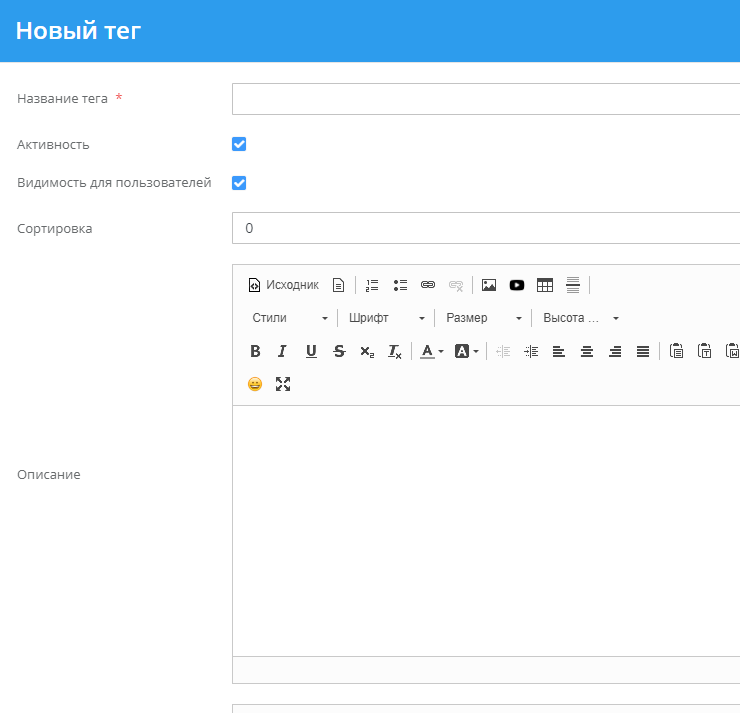Maximize the editor to fullscreen
Viewport: 740px width, 713px height.
pyautogui.click(x=283, y=384)
